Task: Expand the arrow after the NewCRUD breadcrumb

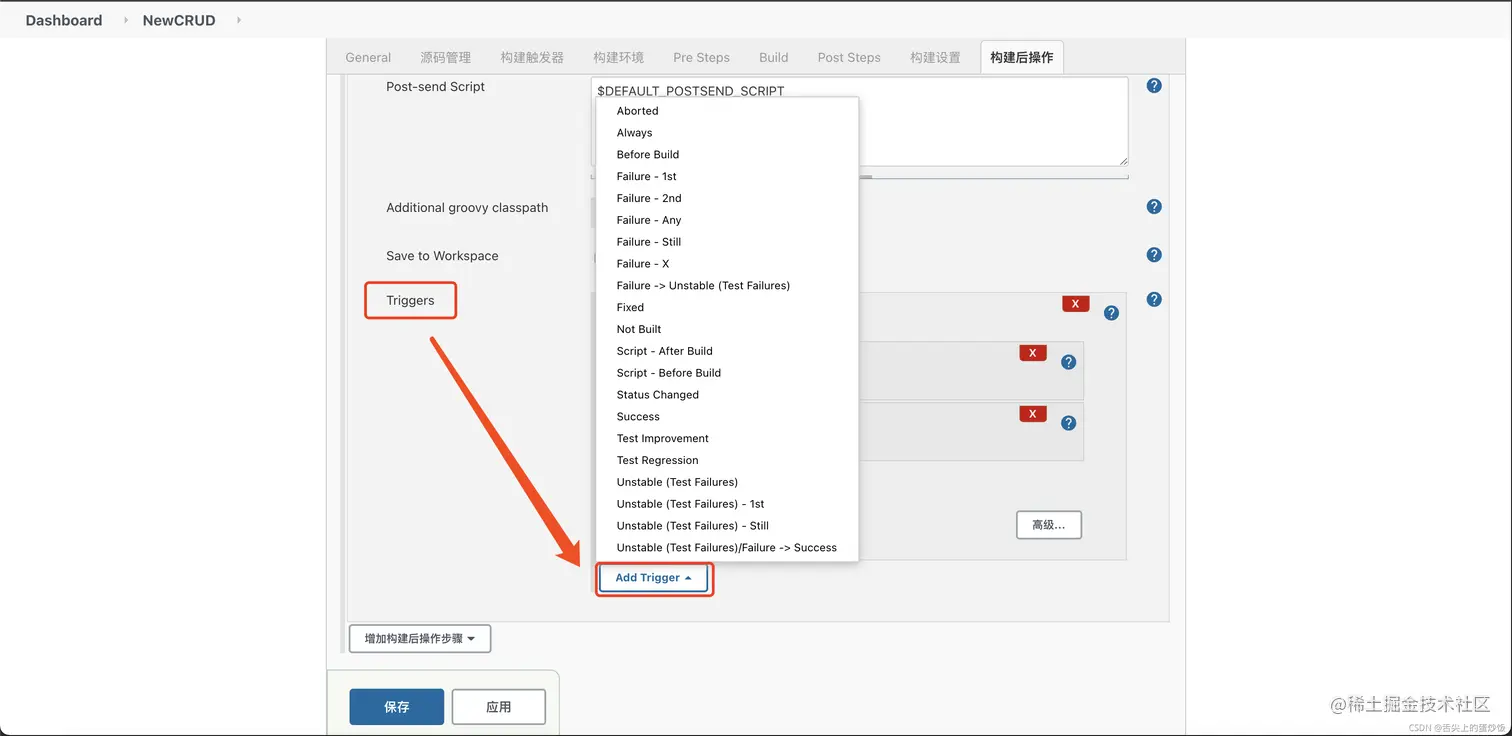Action: (239, 20)
